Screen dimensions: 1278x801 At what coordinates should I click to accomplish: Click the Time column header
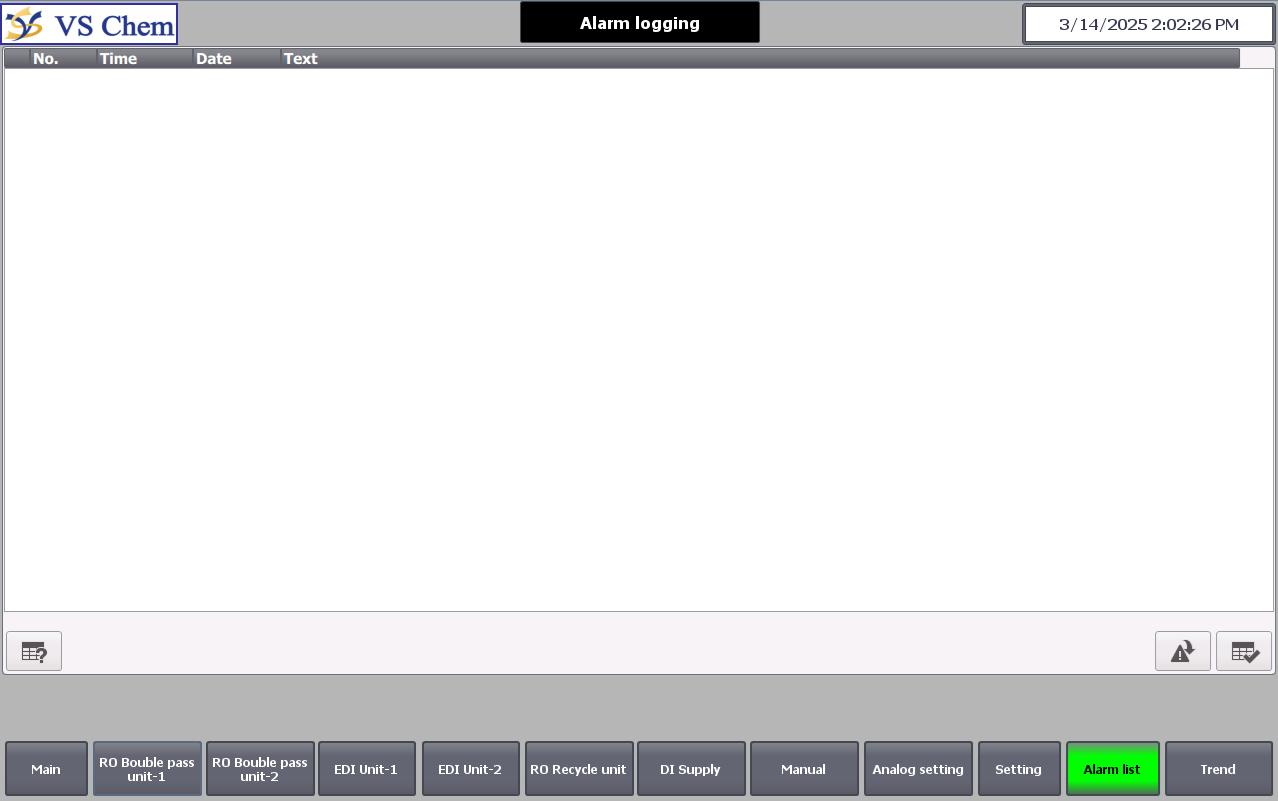point(145,58)
